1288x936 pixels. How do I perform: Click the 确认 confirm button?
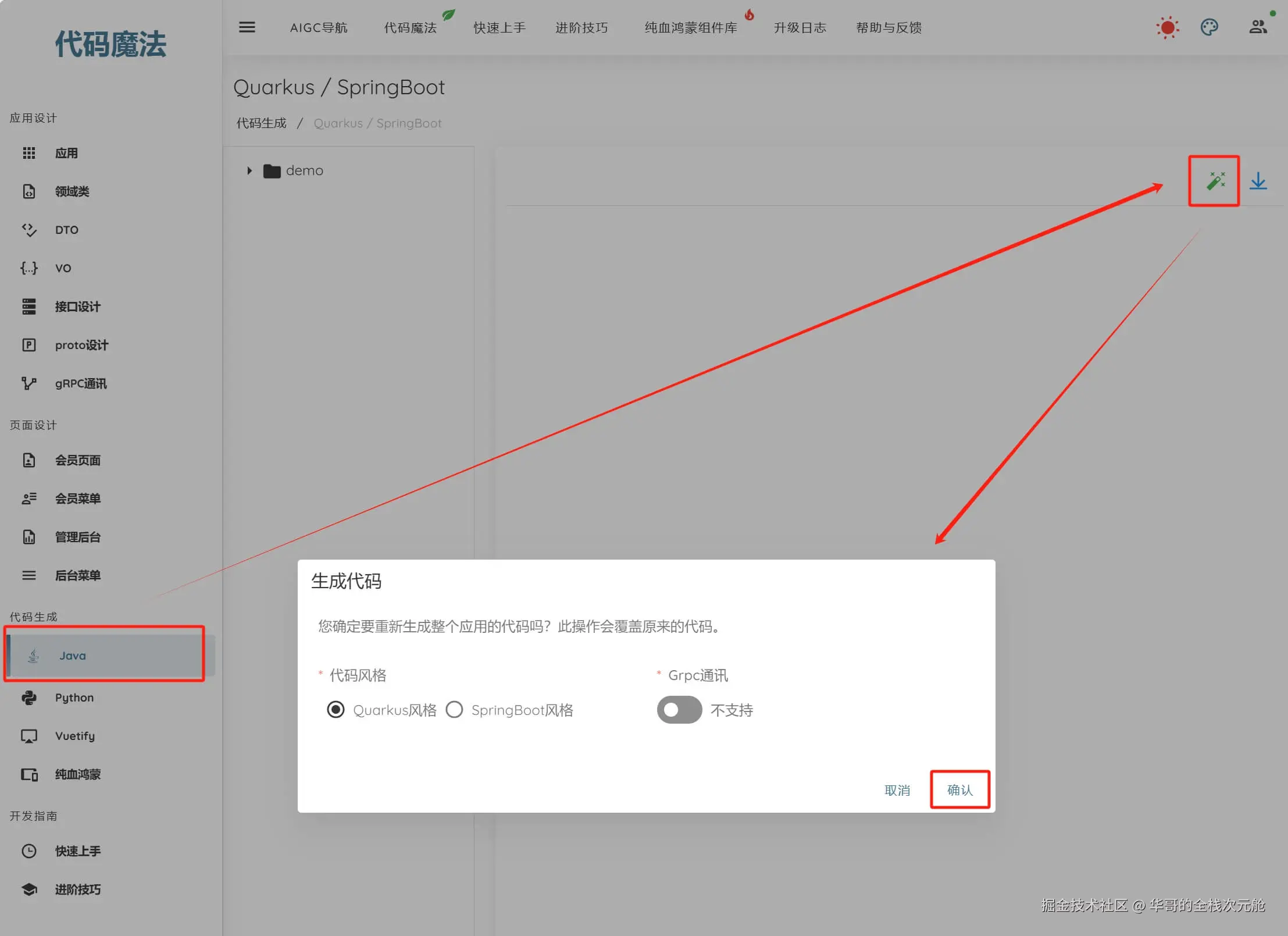[959, 789]
